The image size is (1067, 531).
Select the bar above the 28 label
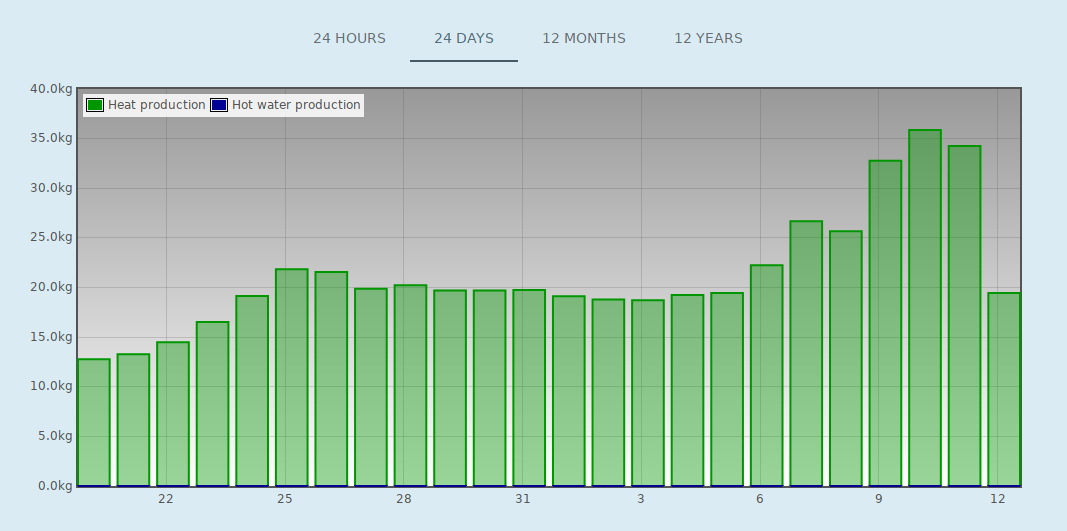410,385
